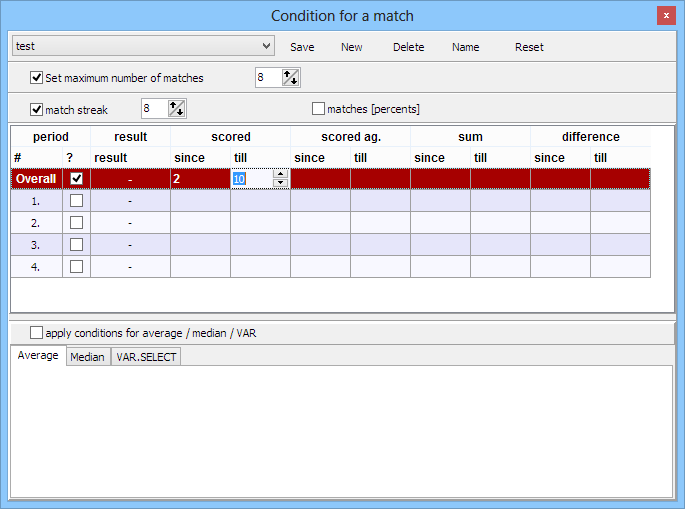Switch to the VAR.SELECT tab
This screenshot has height=509, width=685.
(146, 357)
